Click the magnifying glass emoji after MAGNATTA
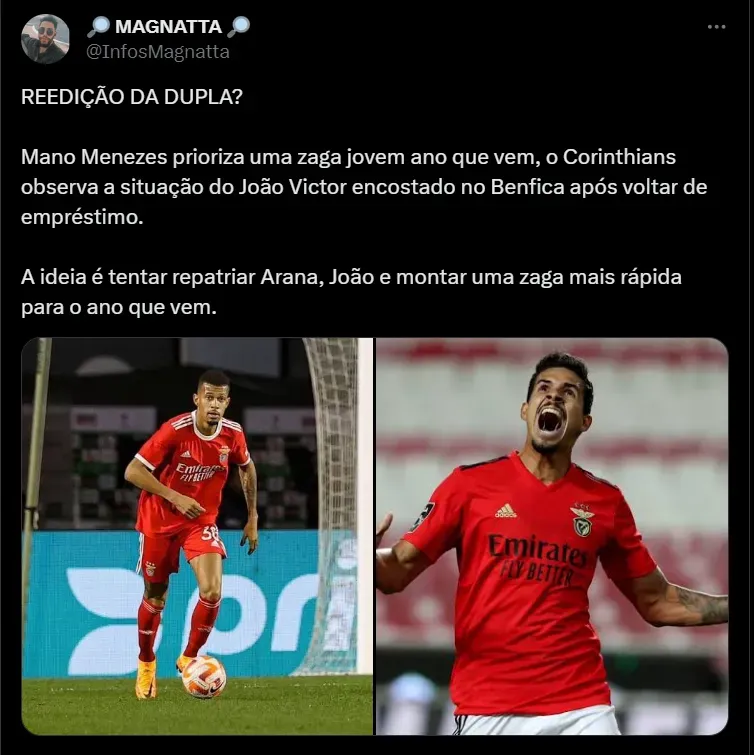The height and width of the screenshot is (755, 754). (238, 26)
